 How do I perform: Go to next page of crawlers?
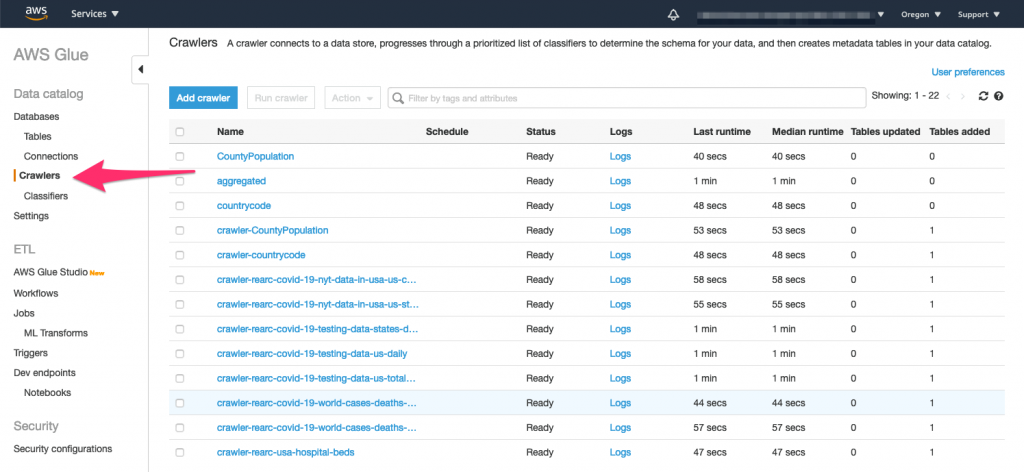tap(963, 97)
